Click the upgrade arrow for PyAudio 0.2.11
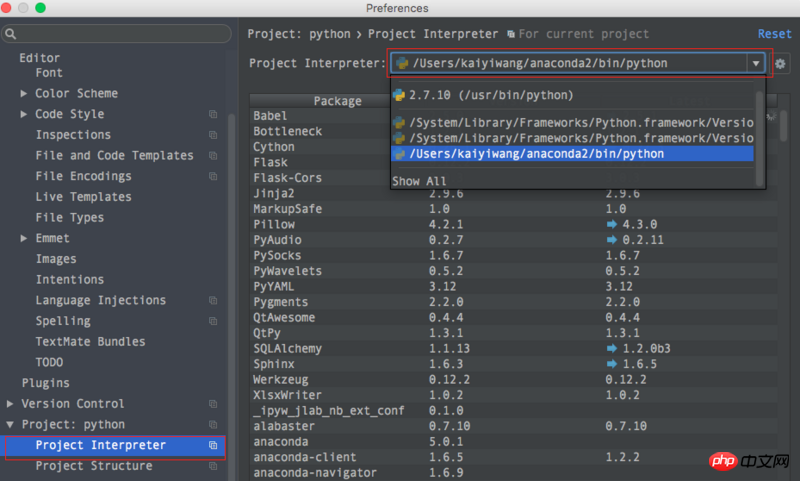The image size is (800, 481). tap(612, 240)
